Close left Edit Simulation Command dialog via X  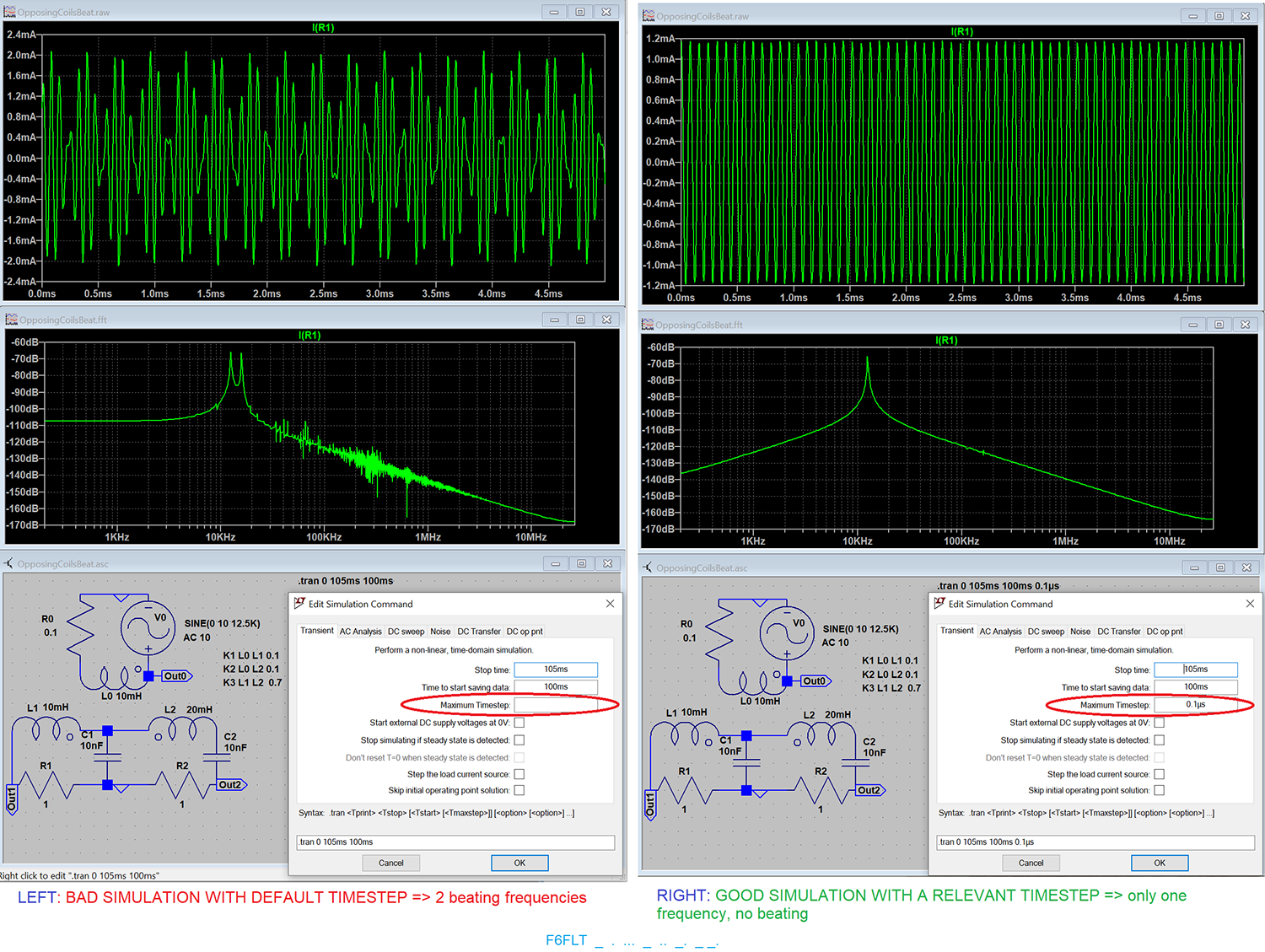610,604
